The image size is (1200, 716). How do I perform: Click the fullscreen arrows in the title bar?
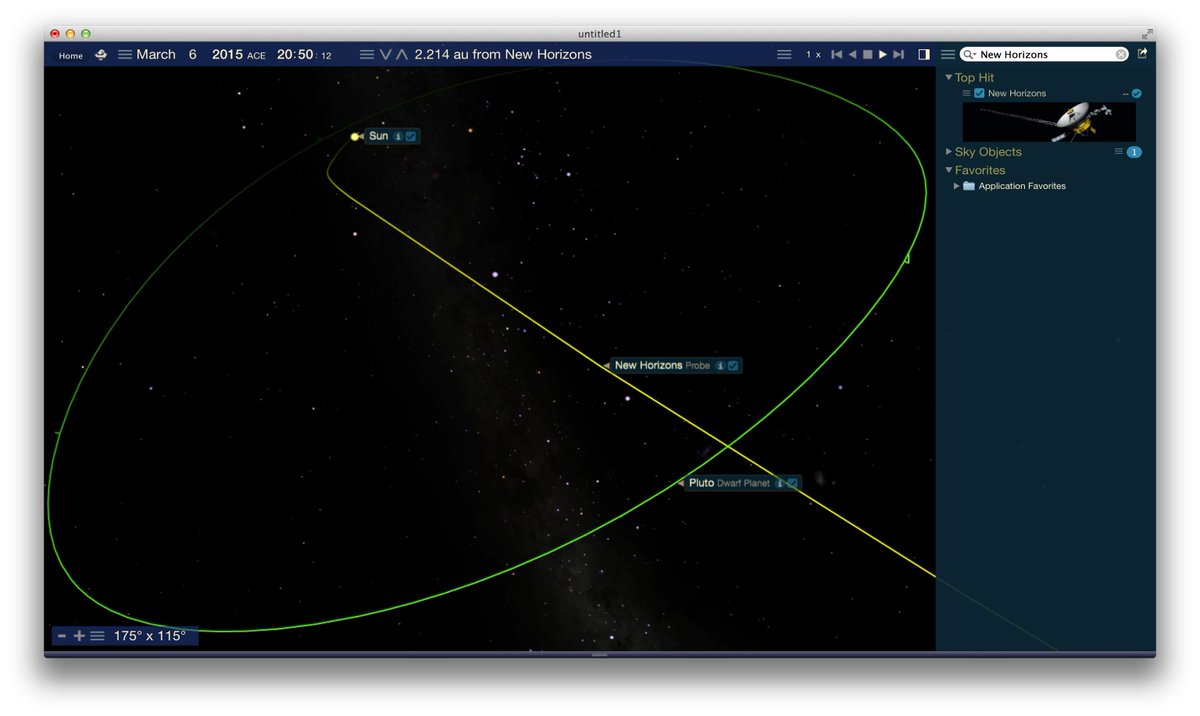point(1145,33)
